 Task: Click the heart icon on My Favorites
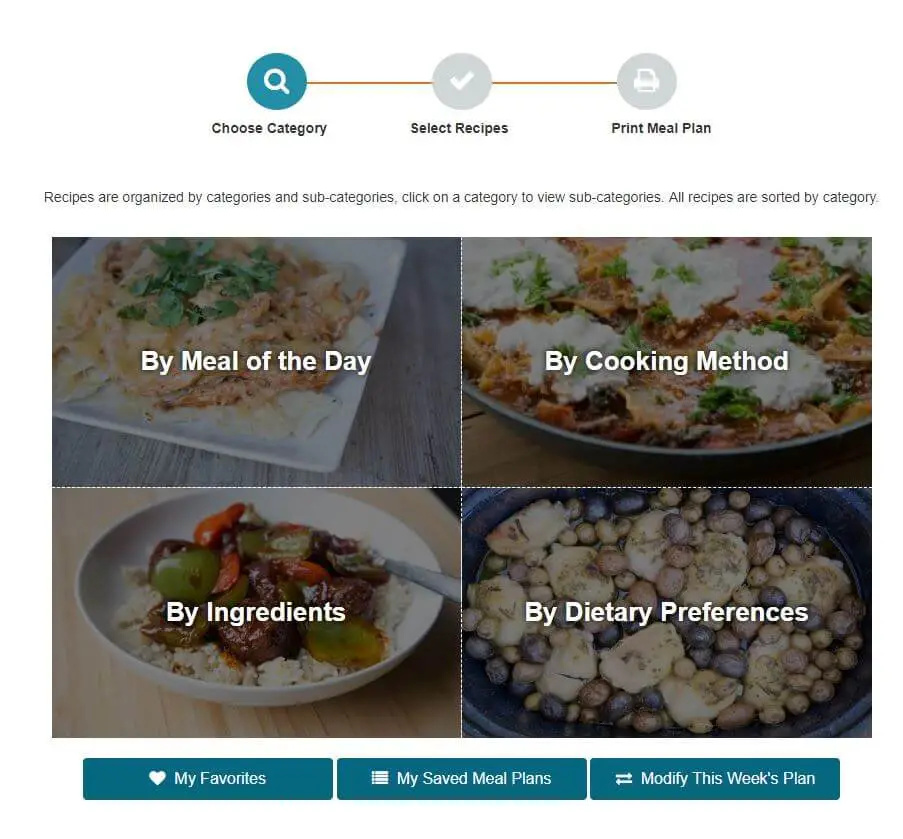157,778
